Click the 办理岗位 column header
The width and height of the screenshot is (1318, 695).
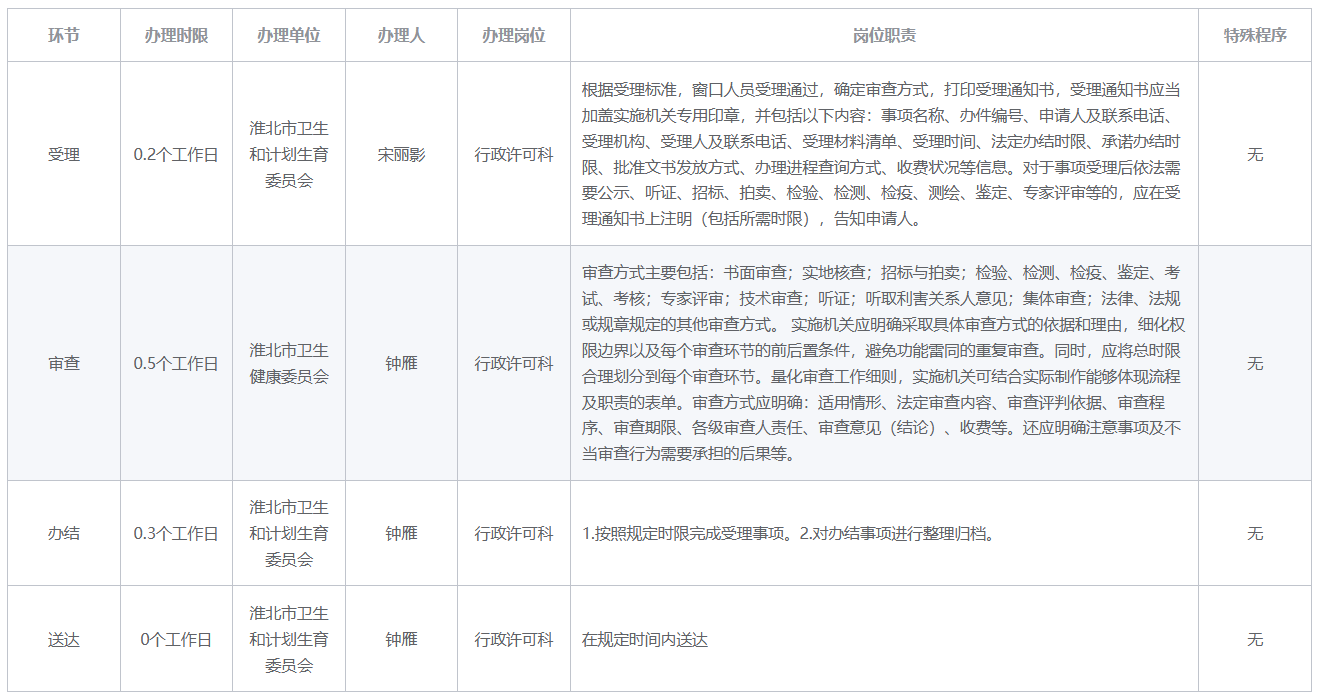click(514, 35)
